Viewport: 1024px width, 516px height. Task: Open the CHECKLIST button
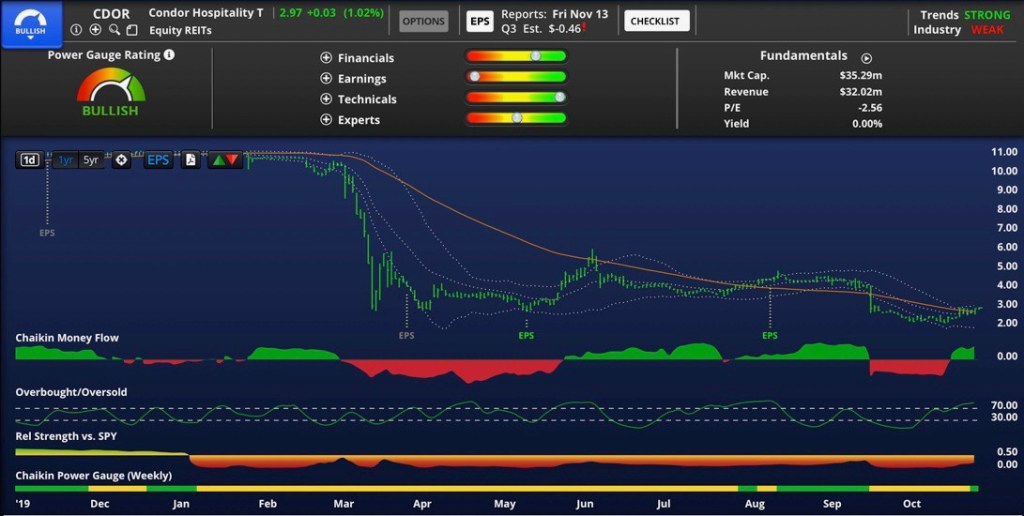tap(654, 21)
